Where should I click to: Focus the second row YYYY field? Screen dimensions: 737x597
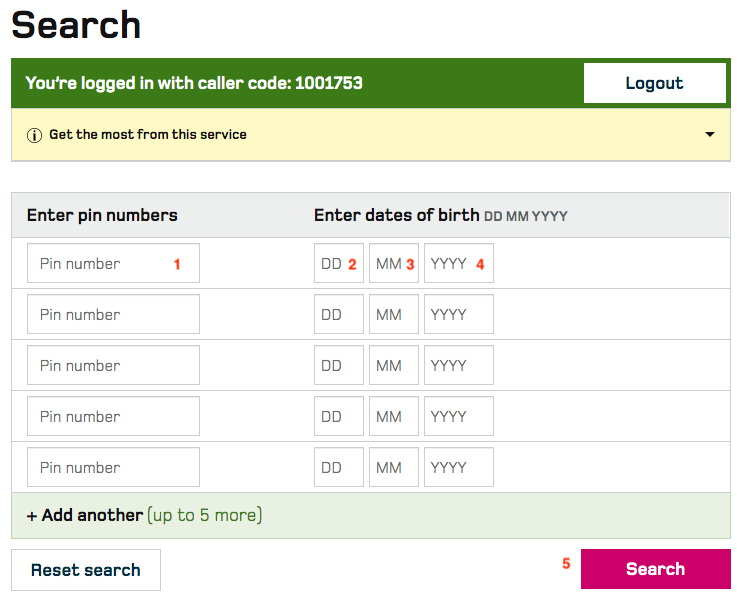coord(459,314)
